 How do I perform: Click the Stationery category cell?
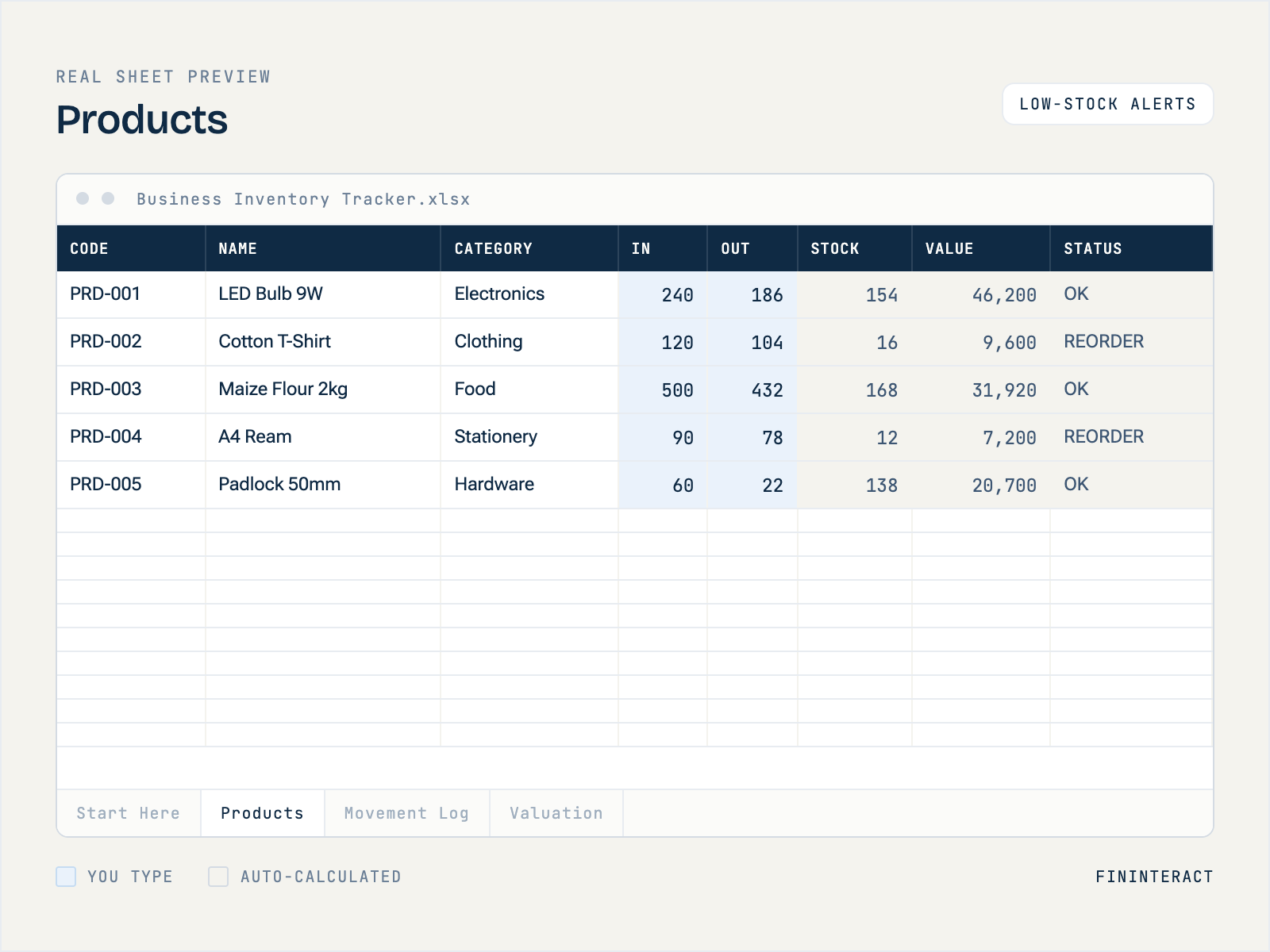529,437
